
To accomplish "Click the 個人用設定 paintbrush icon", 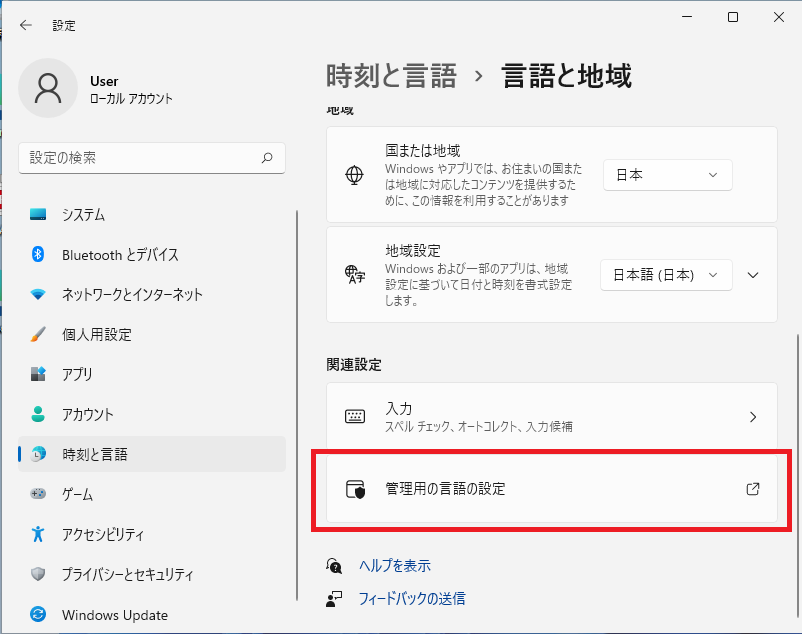I will (x=38, y=334).
